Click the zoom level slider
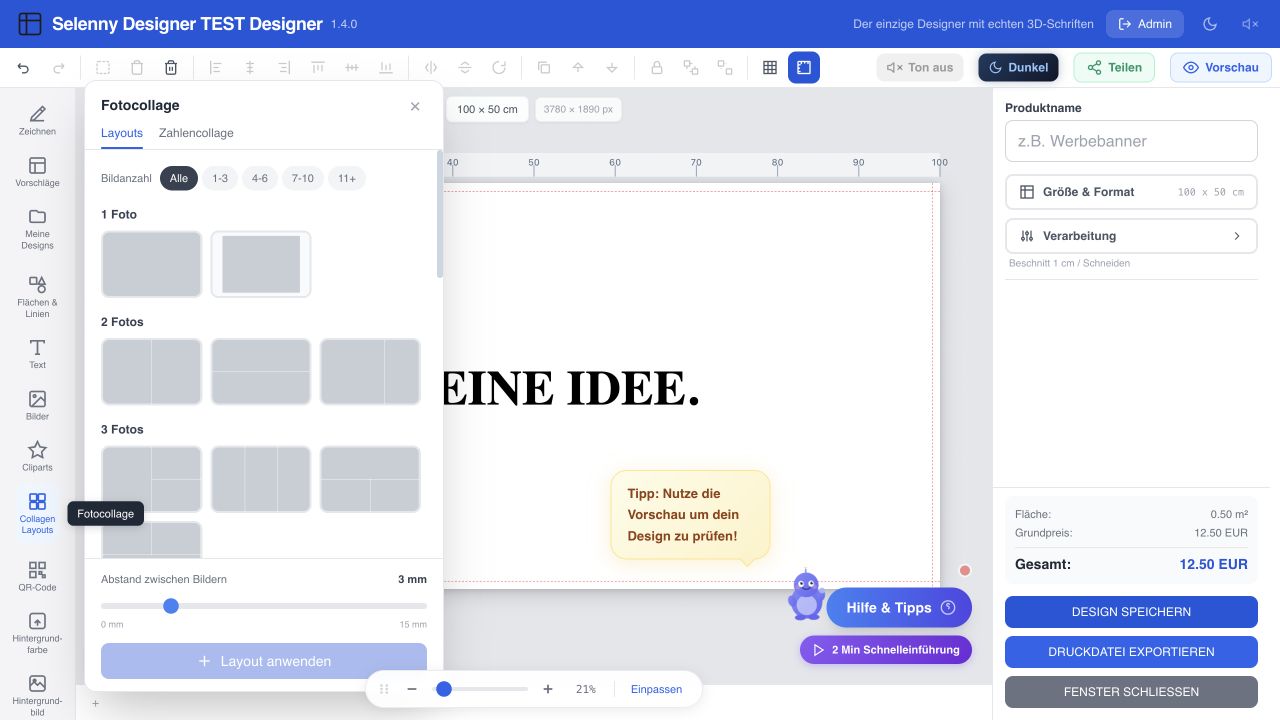The width and height of the screenshot is (1280, 720). pos(480,689)
